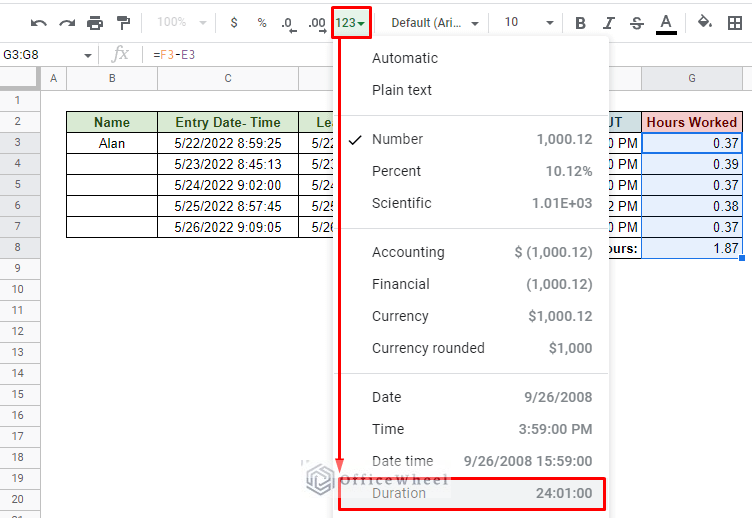Format as currency with dollar icon

pyautogui.click(x=234, y=23)
